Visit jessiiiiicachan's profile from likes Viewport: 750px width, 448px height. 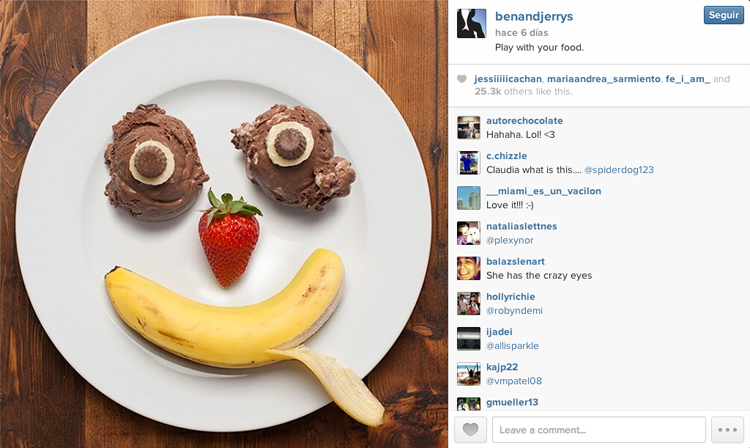click(508, 79)
